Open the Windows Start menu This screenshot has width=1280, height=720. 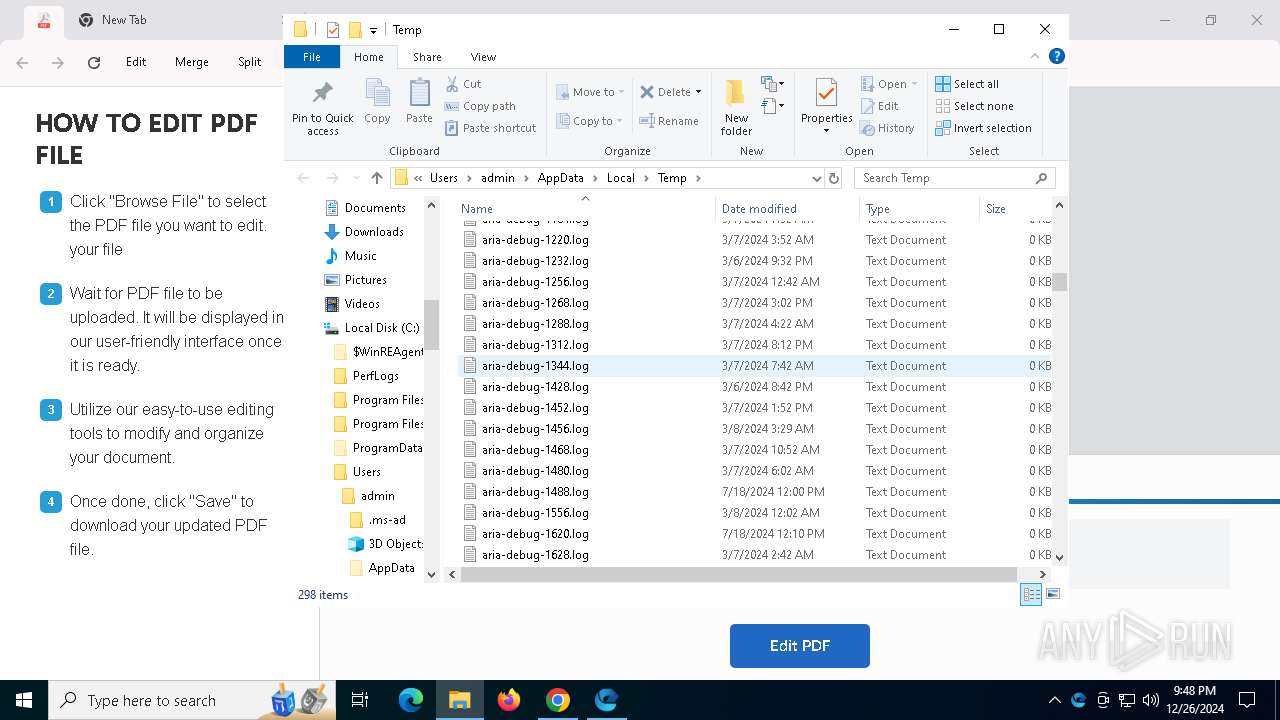coord(24,700)
